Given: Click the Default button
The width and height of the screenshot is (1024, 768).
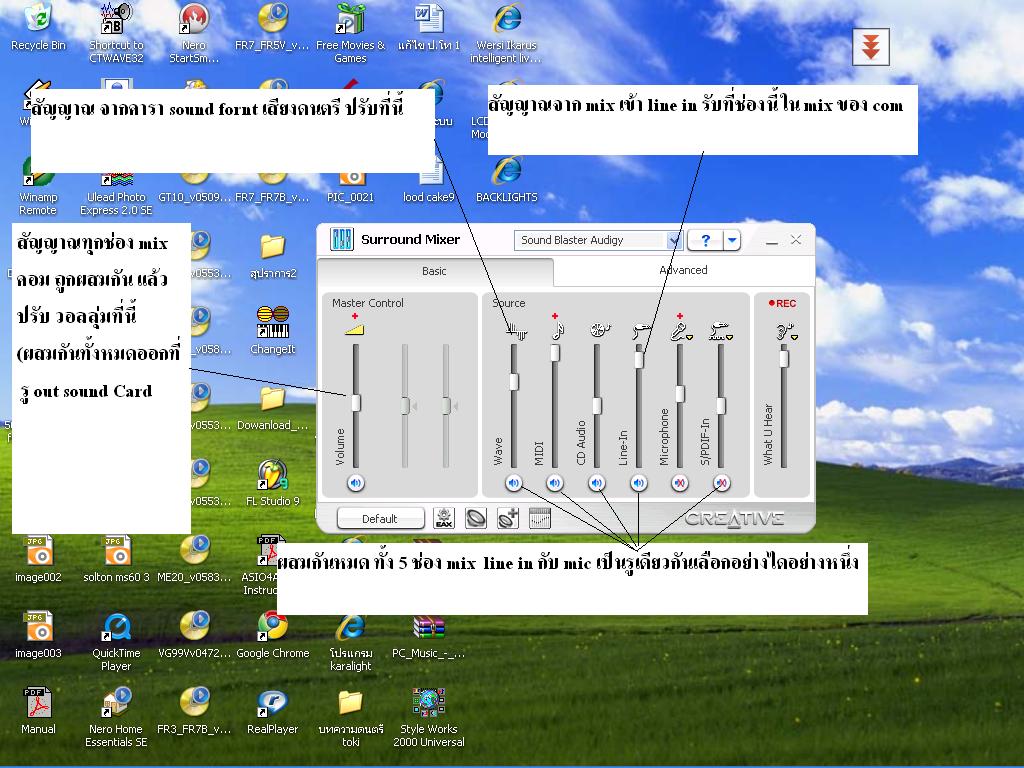Looking at the screenshot, I should tap(380, 519).
